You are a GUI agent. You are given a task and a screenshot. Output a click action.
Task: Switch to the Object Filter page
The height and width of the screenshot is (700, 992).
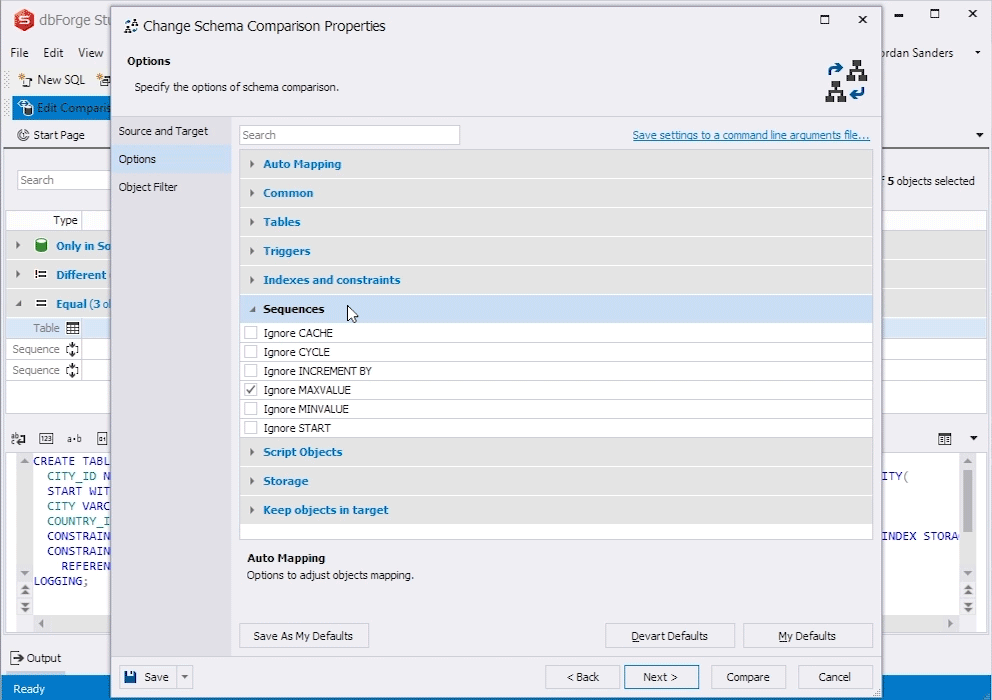pyautogui.click(x=148, y=187)
